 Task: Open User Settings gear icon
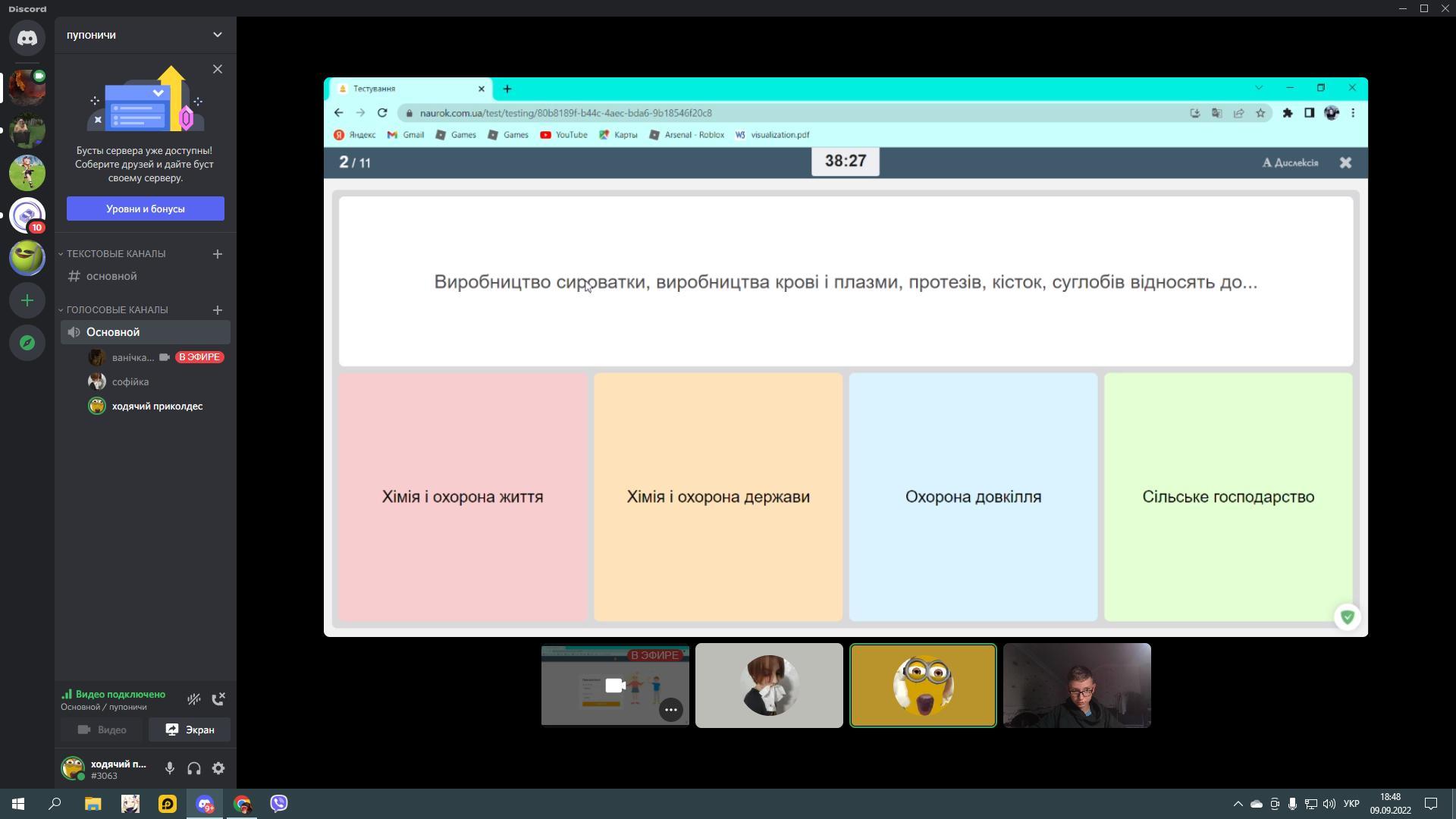(218, 768)
